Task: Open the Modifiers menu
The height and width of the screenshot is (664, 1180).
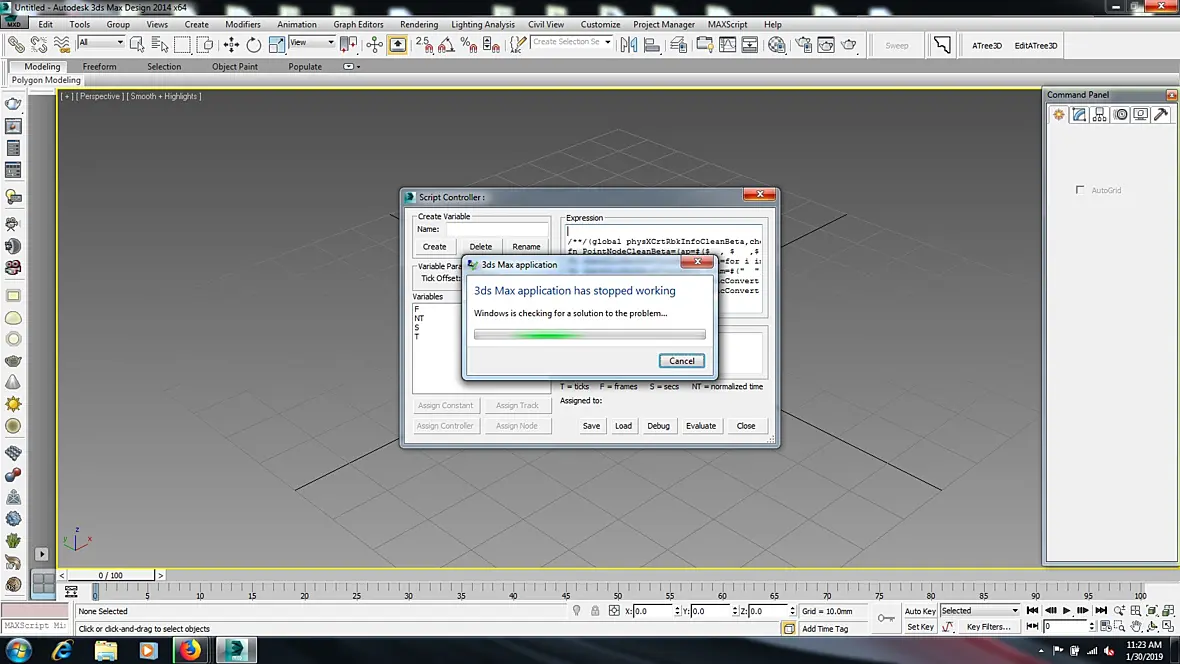Action: click(243, 24)
